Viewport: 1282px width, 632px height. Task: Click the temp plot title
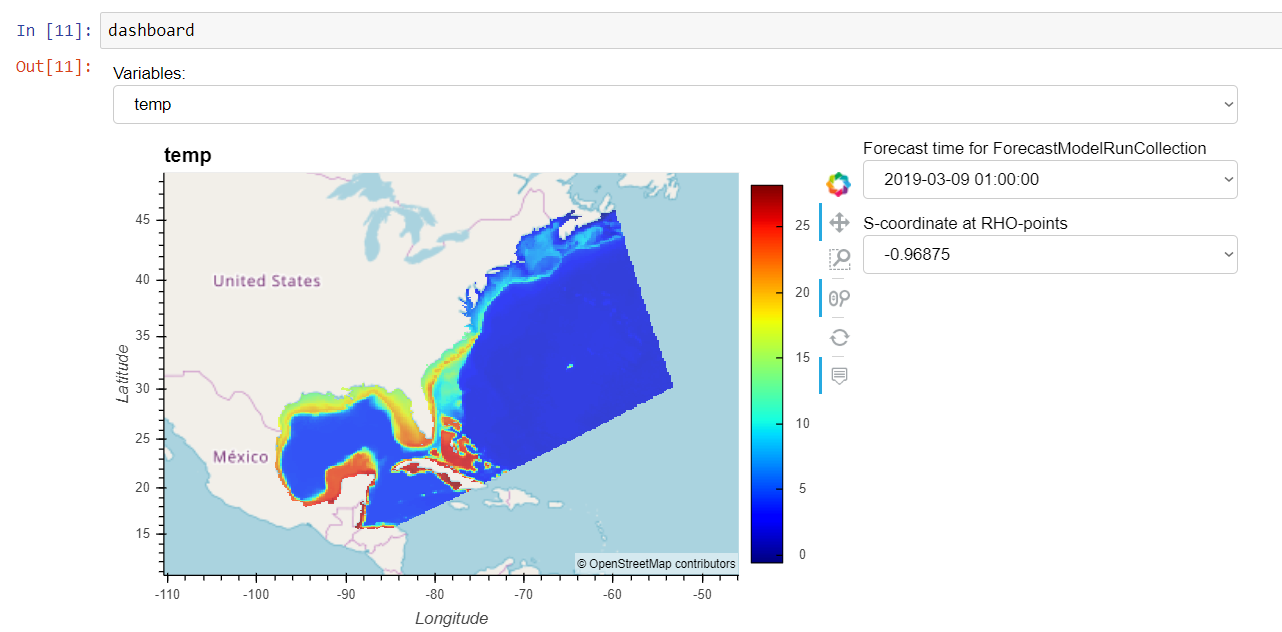click(x=187, y=155)
